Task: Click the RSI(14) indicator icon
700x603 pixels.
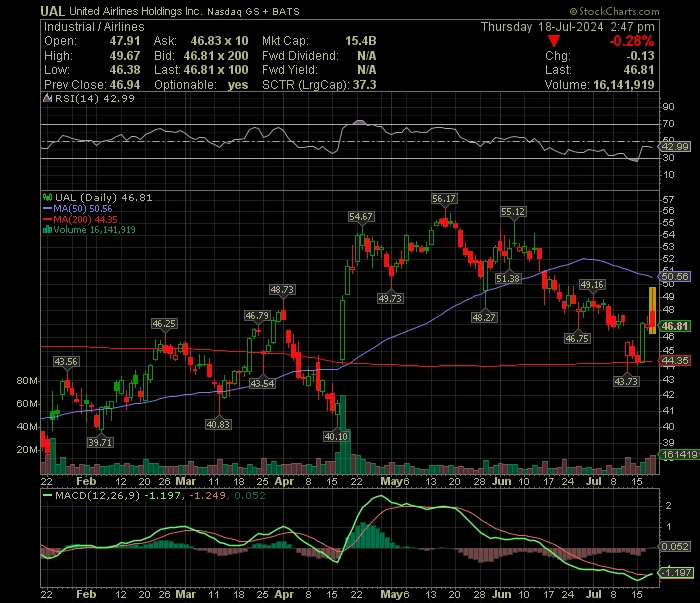Action: point(47,98)
